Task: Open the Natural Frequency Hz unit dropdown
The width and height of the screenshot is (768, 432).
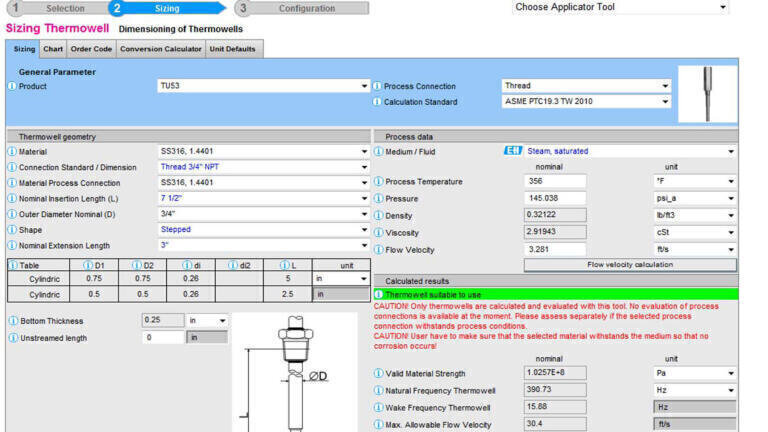Action: point(695,390)
